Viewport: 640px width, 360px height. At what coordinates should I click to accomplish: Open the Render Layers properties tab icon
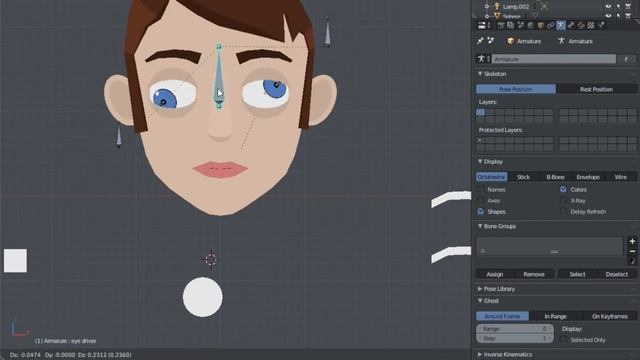(511, 25)
